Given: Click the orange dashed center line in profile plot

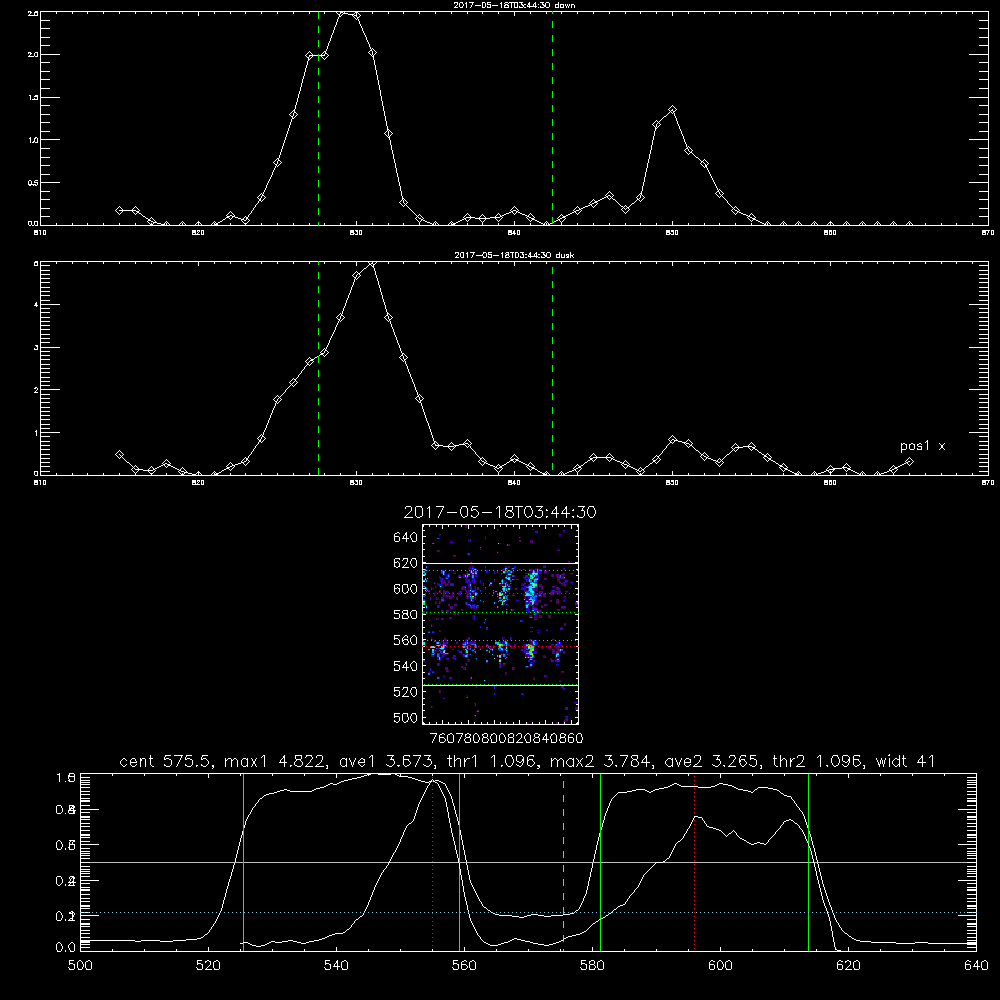Looking at the screenshot, I should tap(563, 861).
